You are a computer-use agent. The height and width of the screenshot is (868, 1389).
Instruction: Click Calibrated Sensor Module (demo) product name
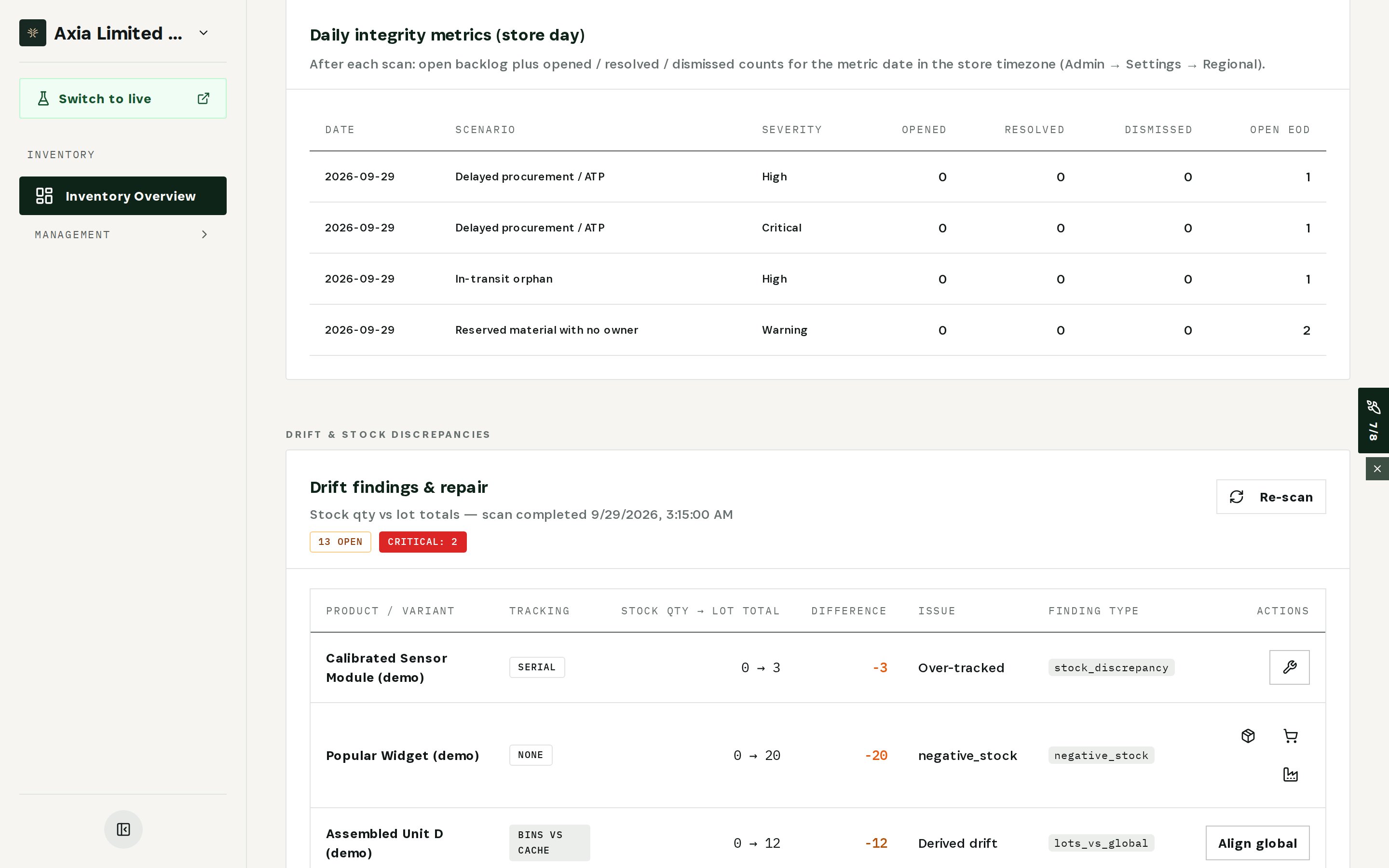pos(386,668)
